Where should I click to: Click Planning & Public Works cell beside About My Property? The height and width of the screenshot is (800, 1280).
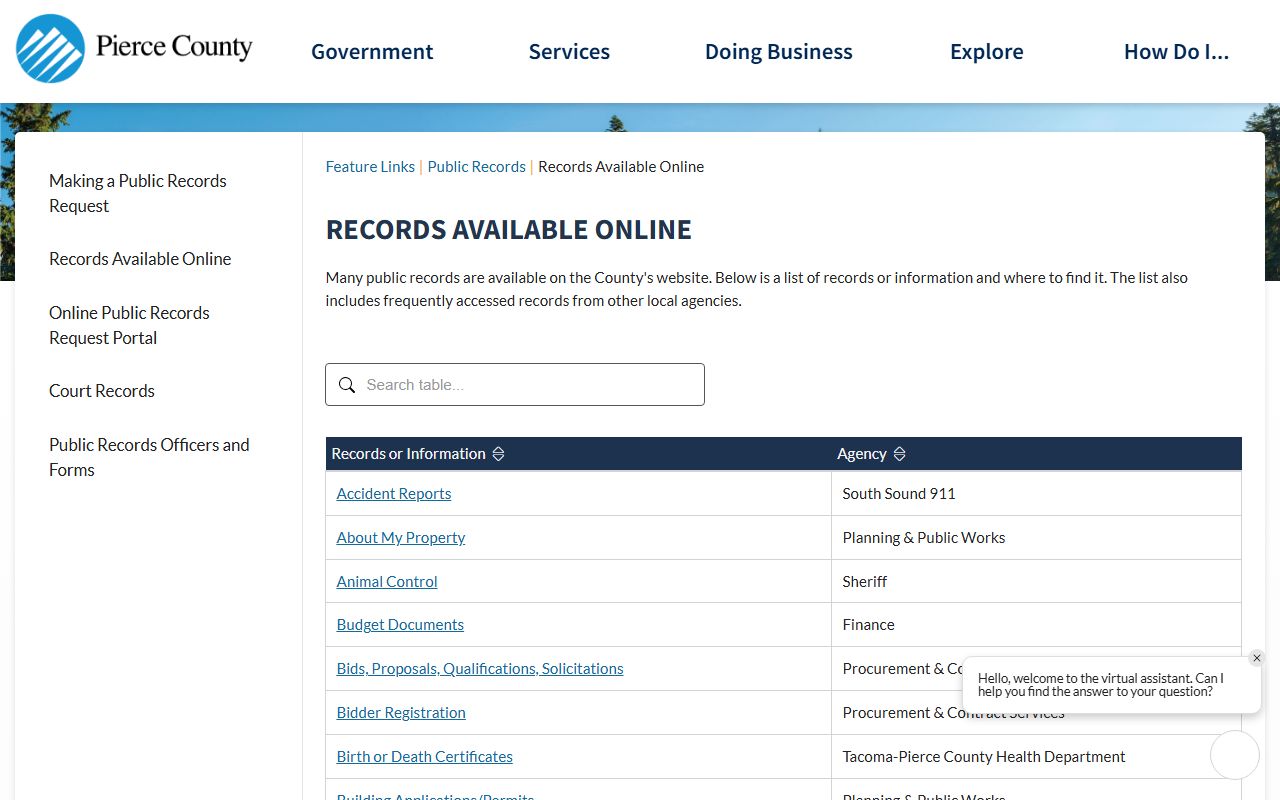[1036, 538]
